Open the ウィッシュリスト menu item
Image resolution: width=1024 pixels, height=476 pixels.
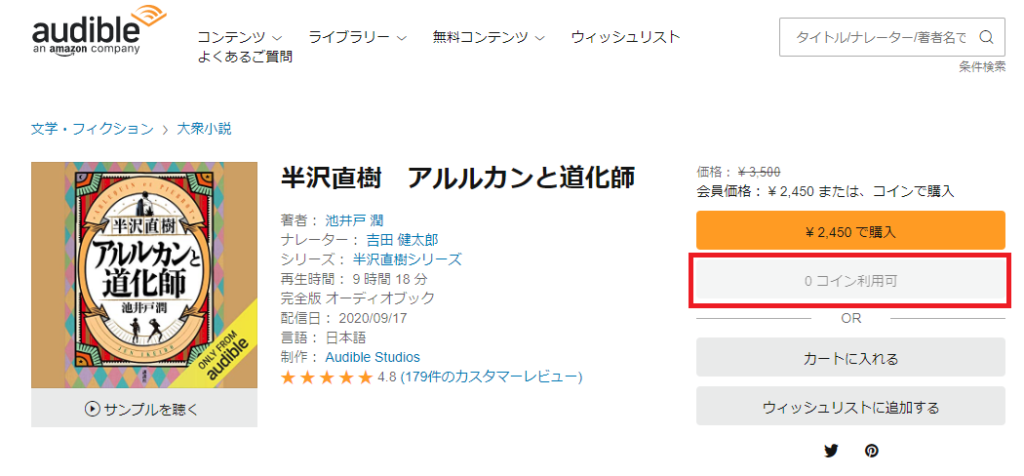626,37
